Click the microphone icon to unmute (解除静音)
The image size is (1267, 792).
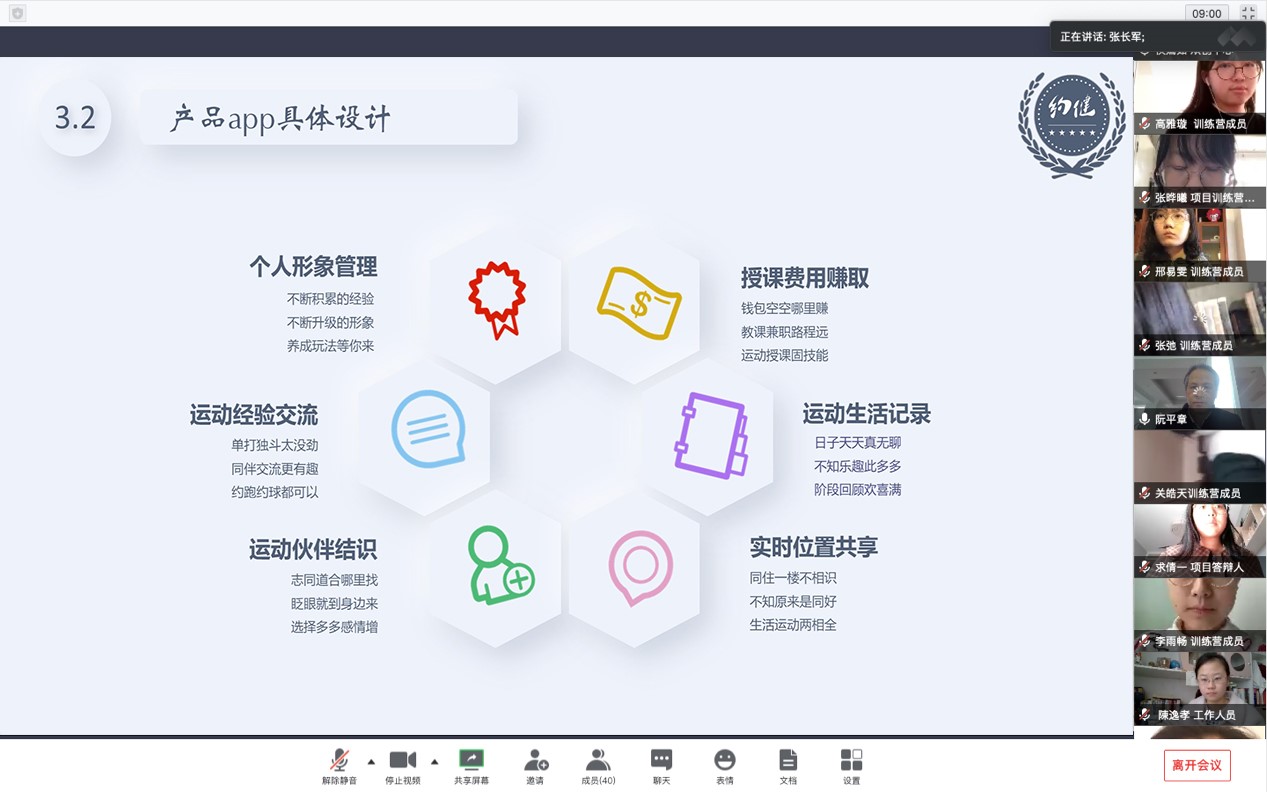tap(340, 760)
